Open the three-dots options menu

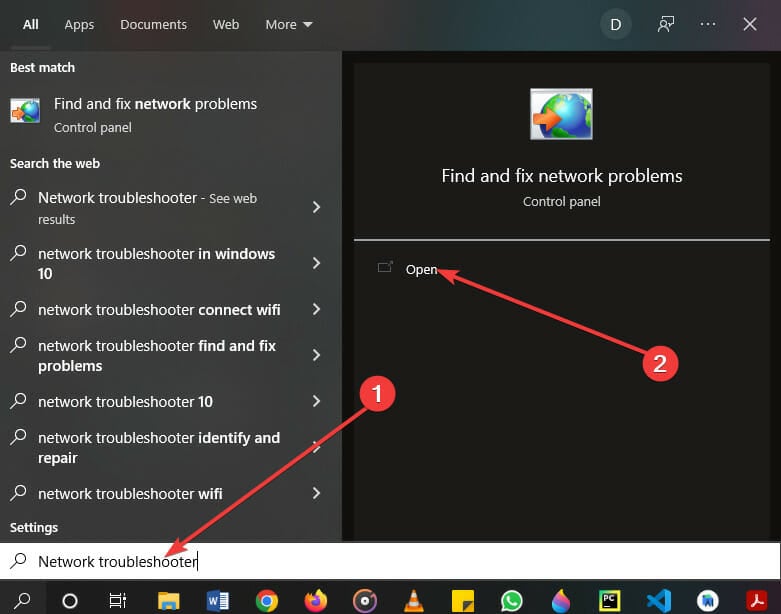pyautogui.click(x=708, y=24)
